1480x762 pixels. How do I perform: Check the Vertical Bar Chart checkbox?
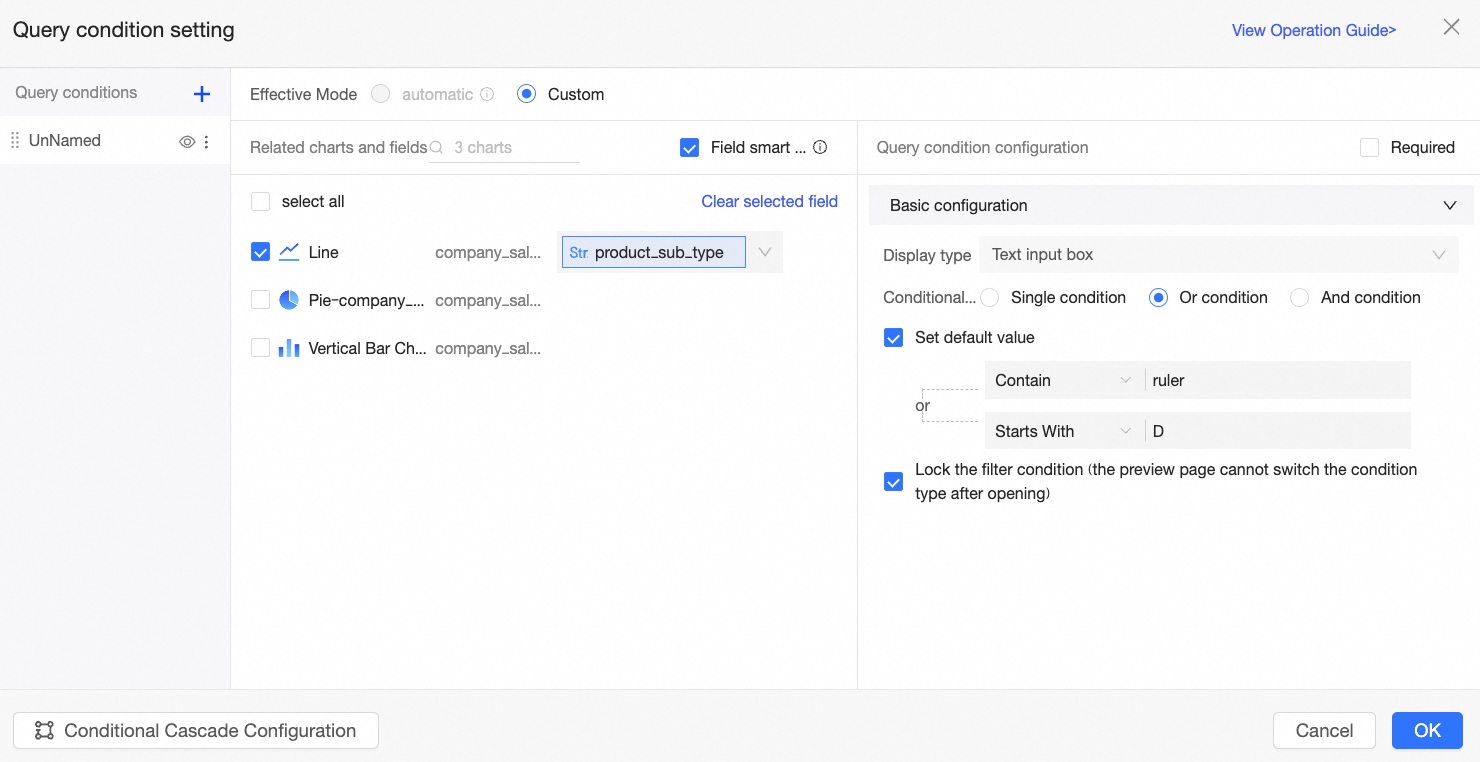coord(260,348)
